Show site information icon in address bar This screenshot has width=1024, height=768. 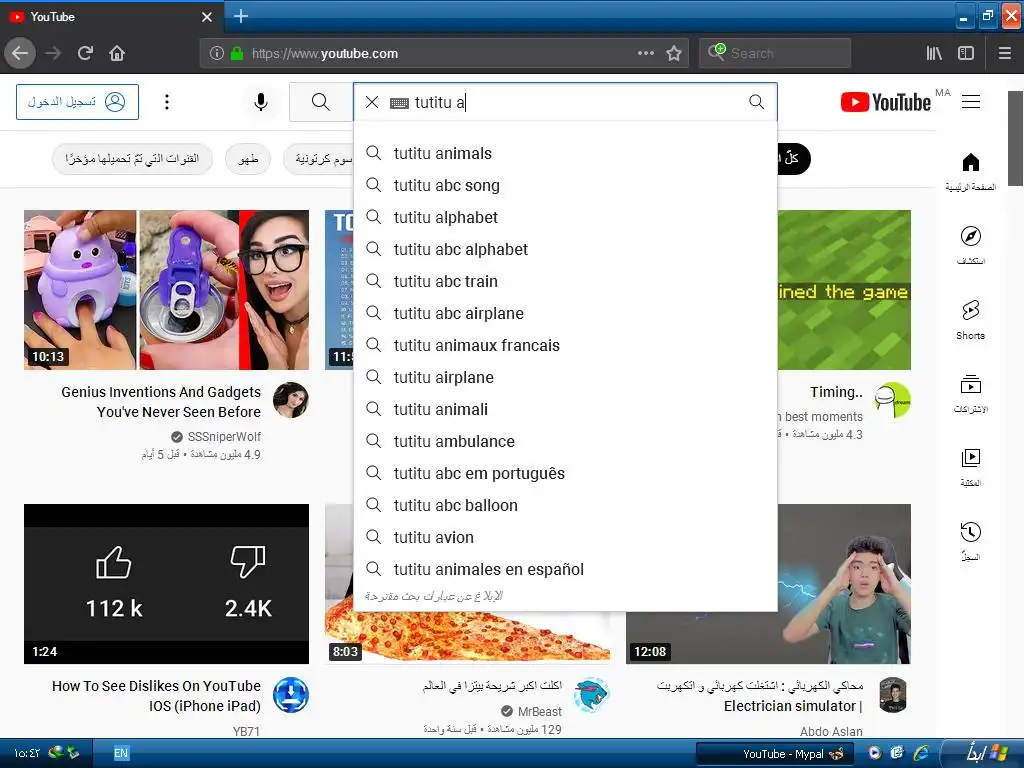click(217, 54)
